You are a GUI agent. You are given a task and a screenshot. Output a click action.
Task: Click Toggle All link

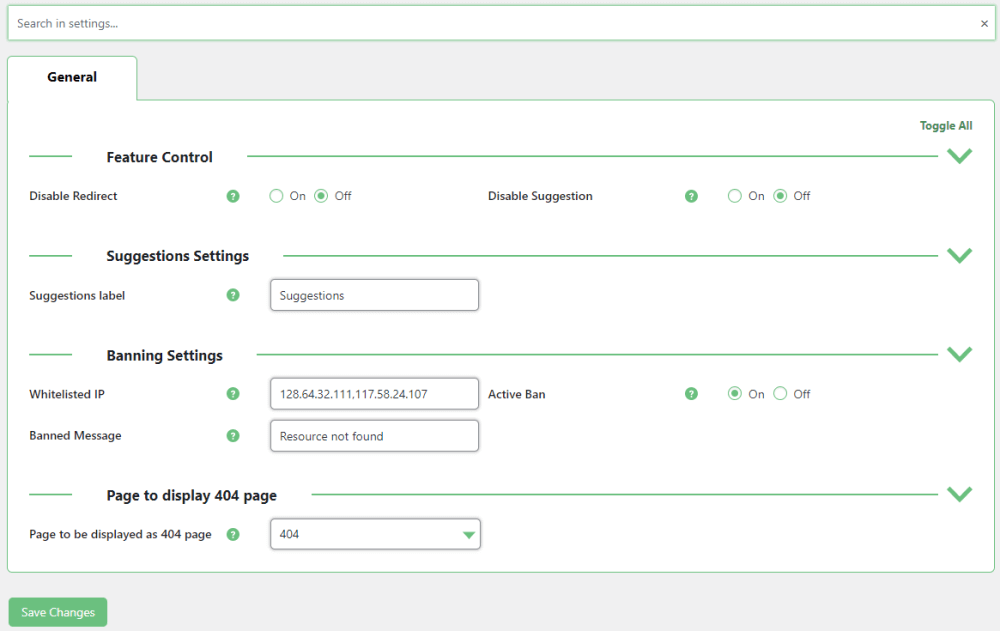[946, 126]
